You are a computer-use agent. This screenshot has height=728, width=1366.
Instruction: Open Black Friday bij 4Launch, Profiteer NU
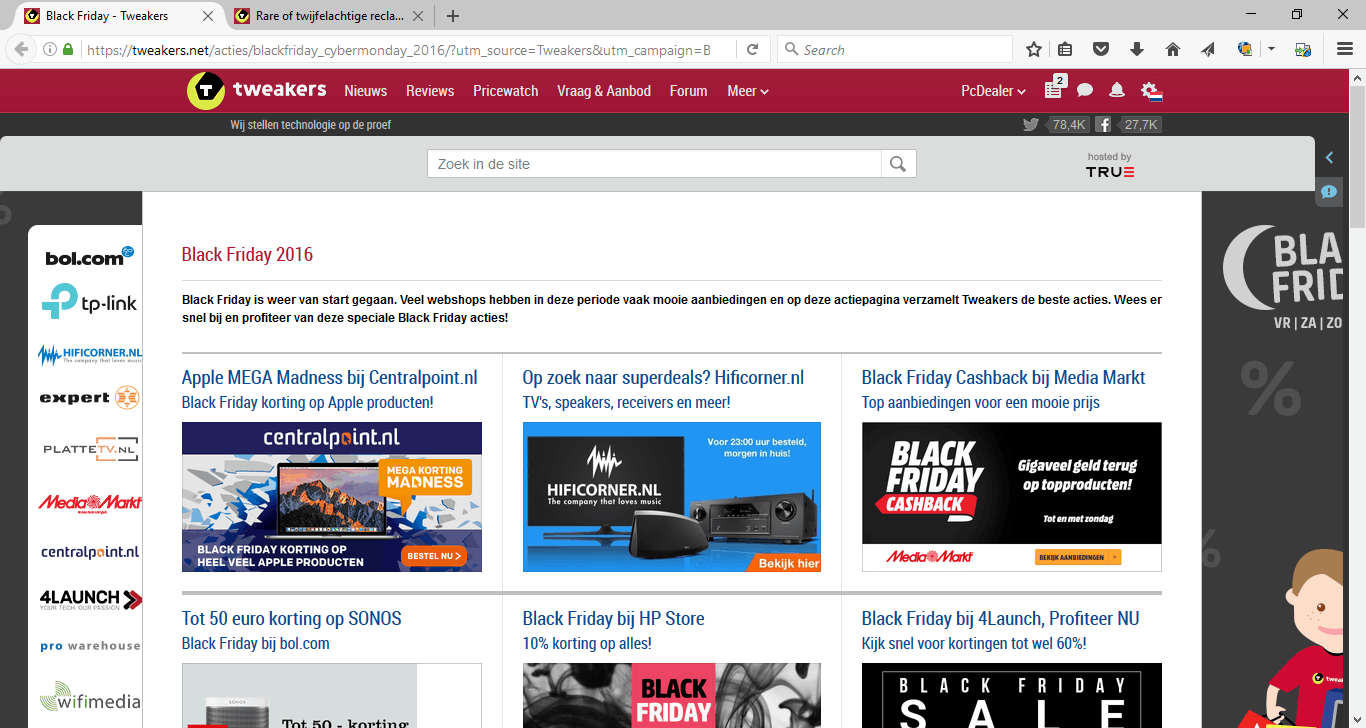point(1000,619)
